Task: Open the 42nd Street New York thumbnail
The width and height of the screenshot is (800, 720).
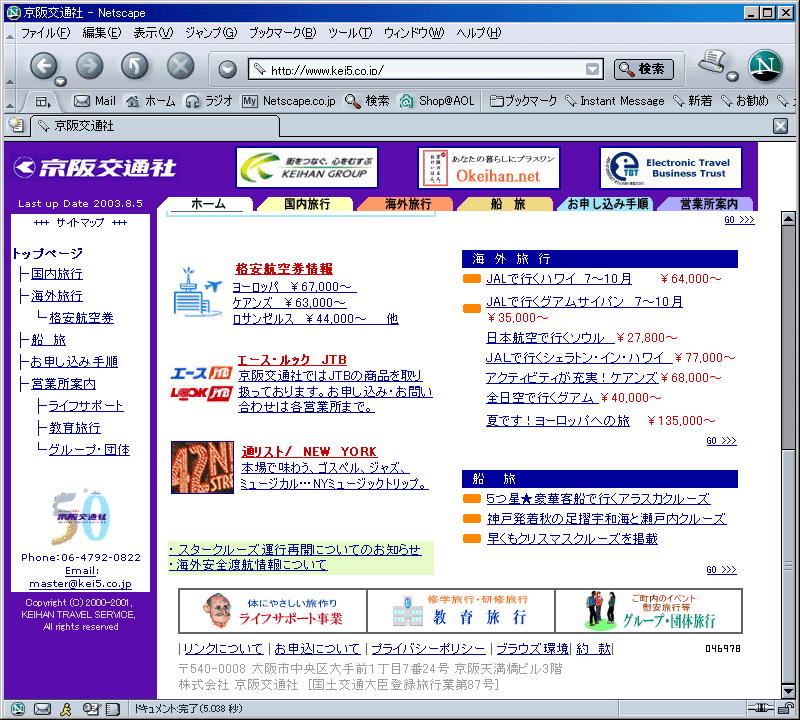Action: pos(203,467)
